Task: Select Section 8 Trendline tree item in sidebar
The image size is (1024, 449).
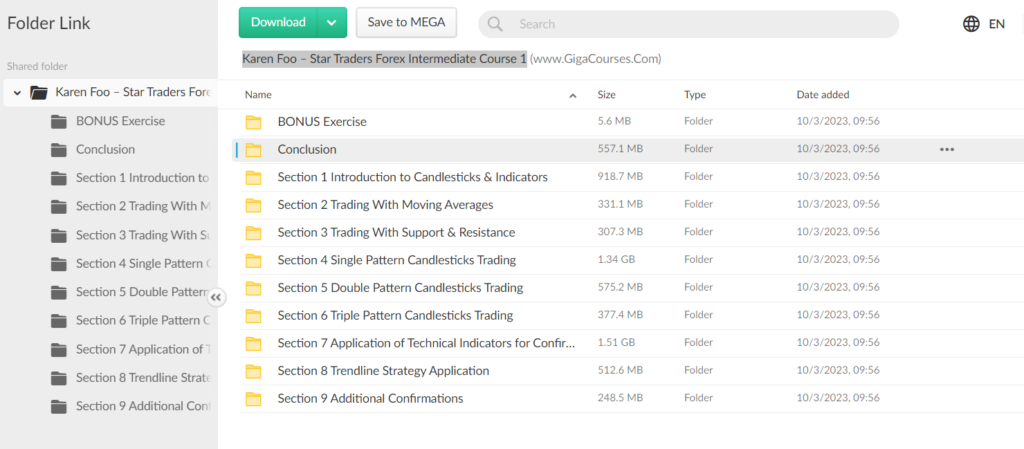Action: 142,378
